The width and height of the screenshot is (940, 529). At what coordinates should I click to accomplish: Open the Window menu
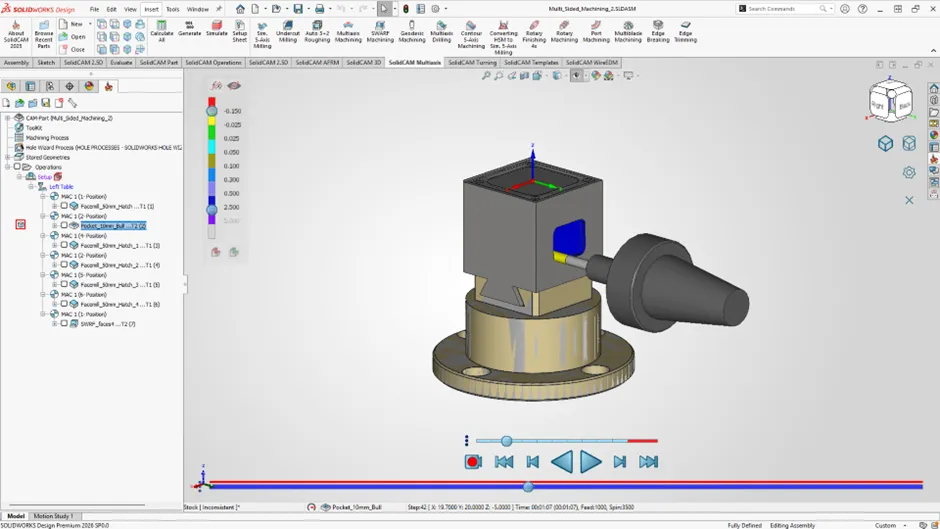coord(197,9)
